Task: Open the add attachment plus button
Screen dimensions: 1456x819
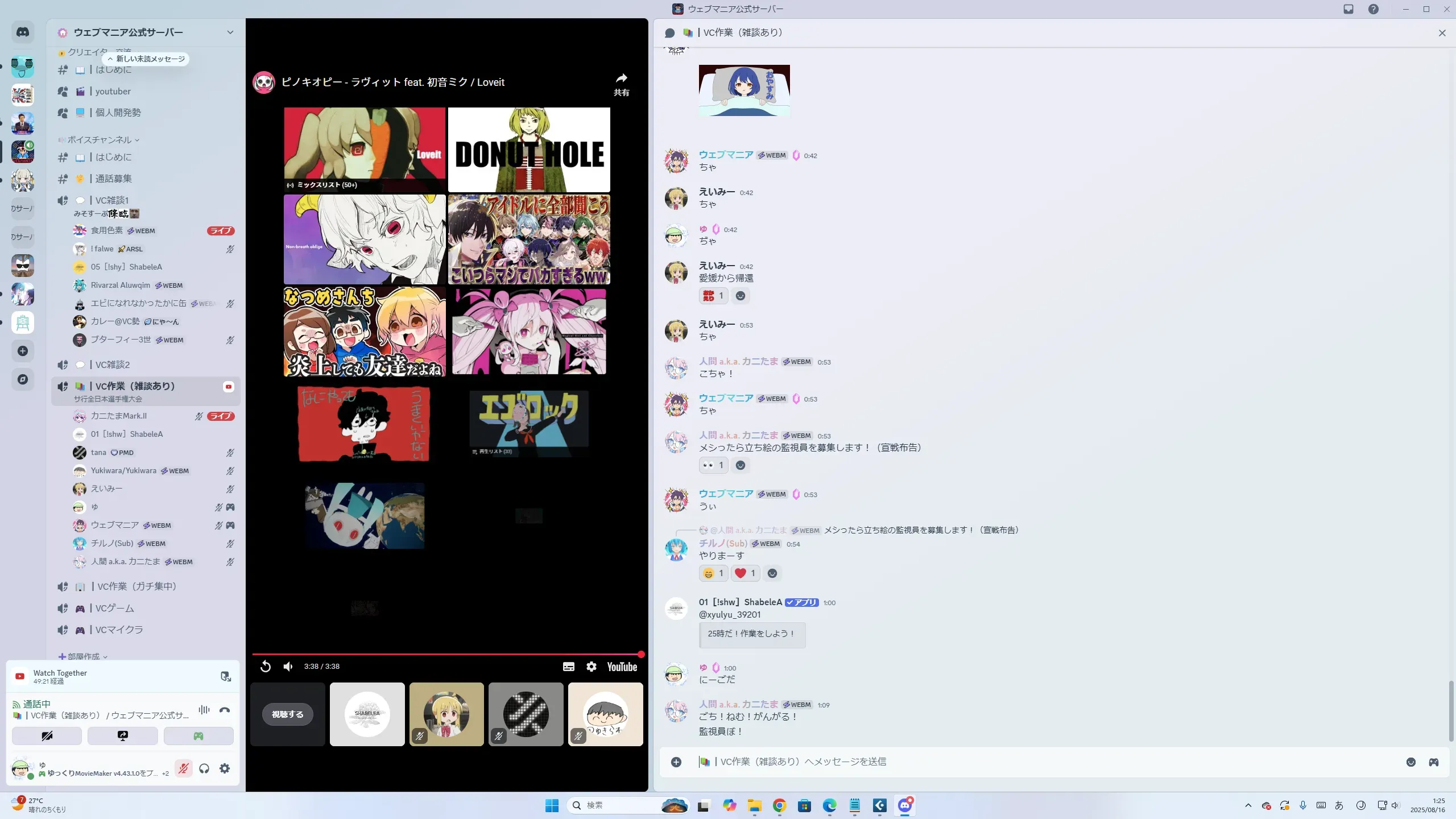Action: tap(676, 762)
